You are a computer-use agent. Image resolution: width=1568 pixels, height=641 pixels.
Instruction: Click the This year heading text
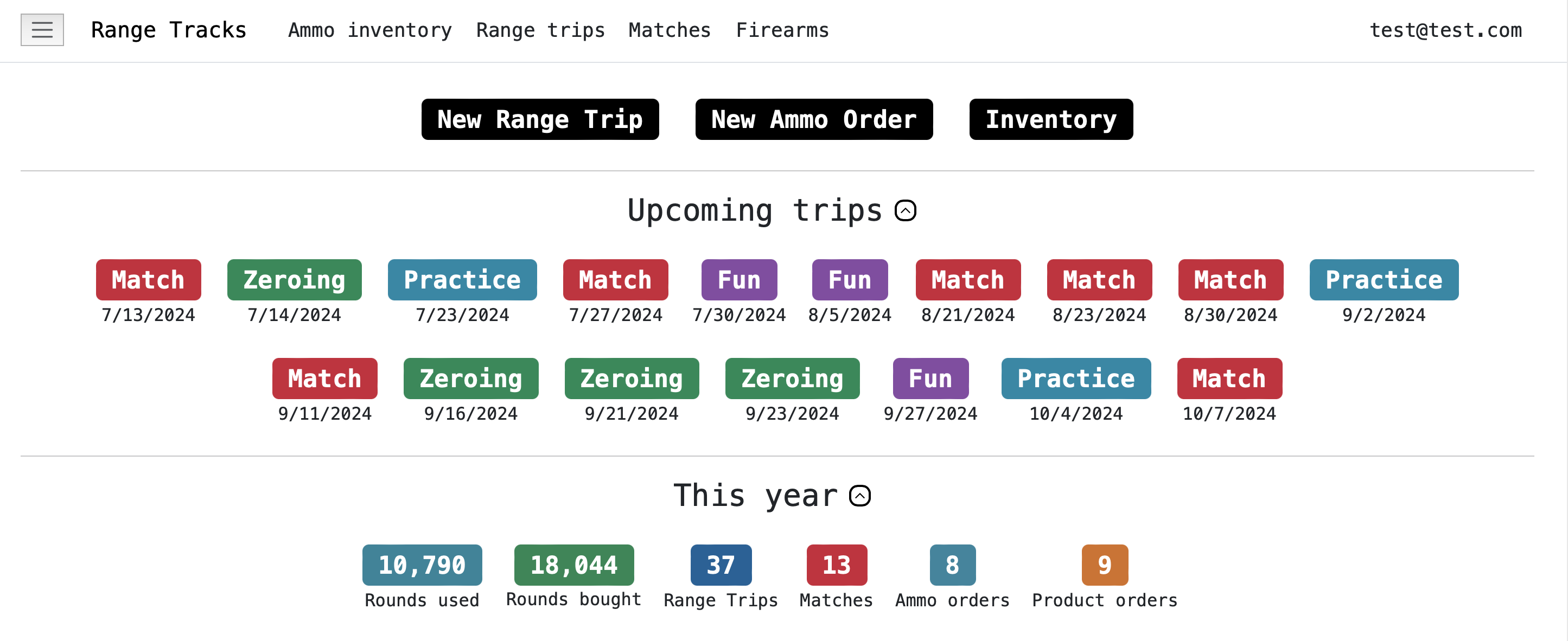tap(755, 495)
